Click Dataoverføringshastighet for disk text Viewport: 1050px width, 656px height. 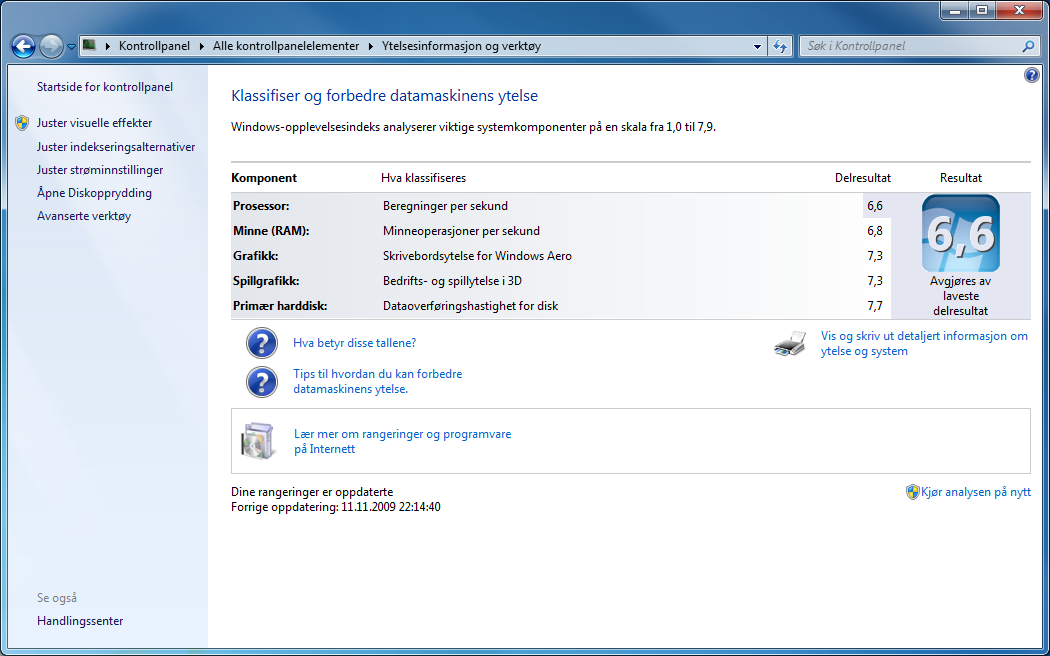click(x=470, y=306)
